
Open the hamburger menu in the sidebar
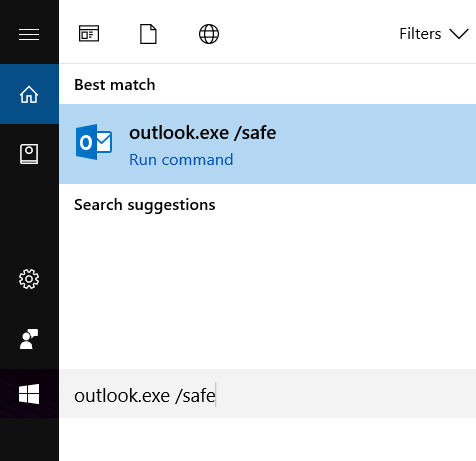[x=29, y=34]
